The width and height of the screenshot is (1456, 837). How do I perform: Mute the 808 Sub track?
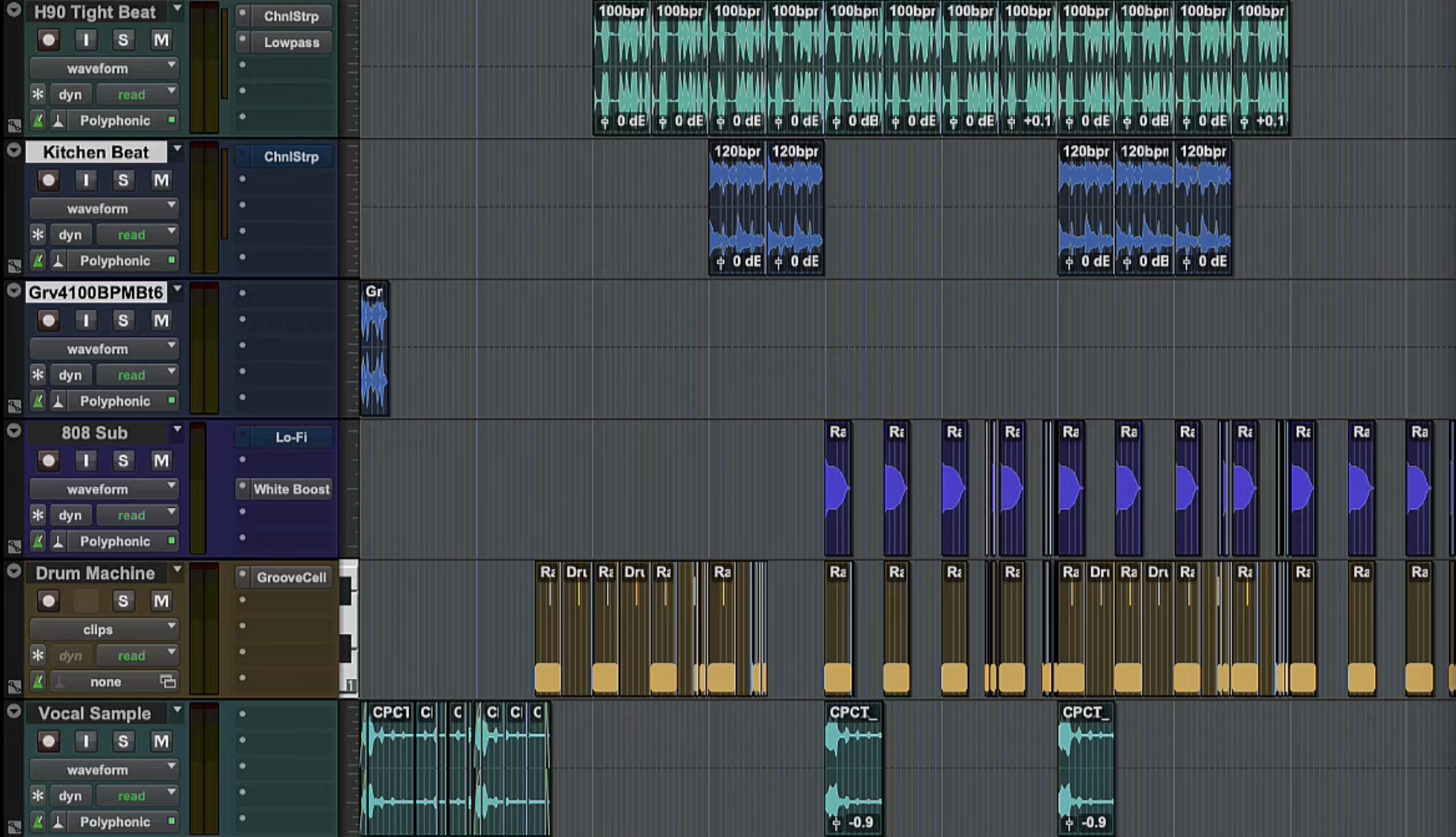click(x=161, y=460)
